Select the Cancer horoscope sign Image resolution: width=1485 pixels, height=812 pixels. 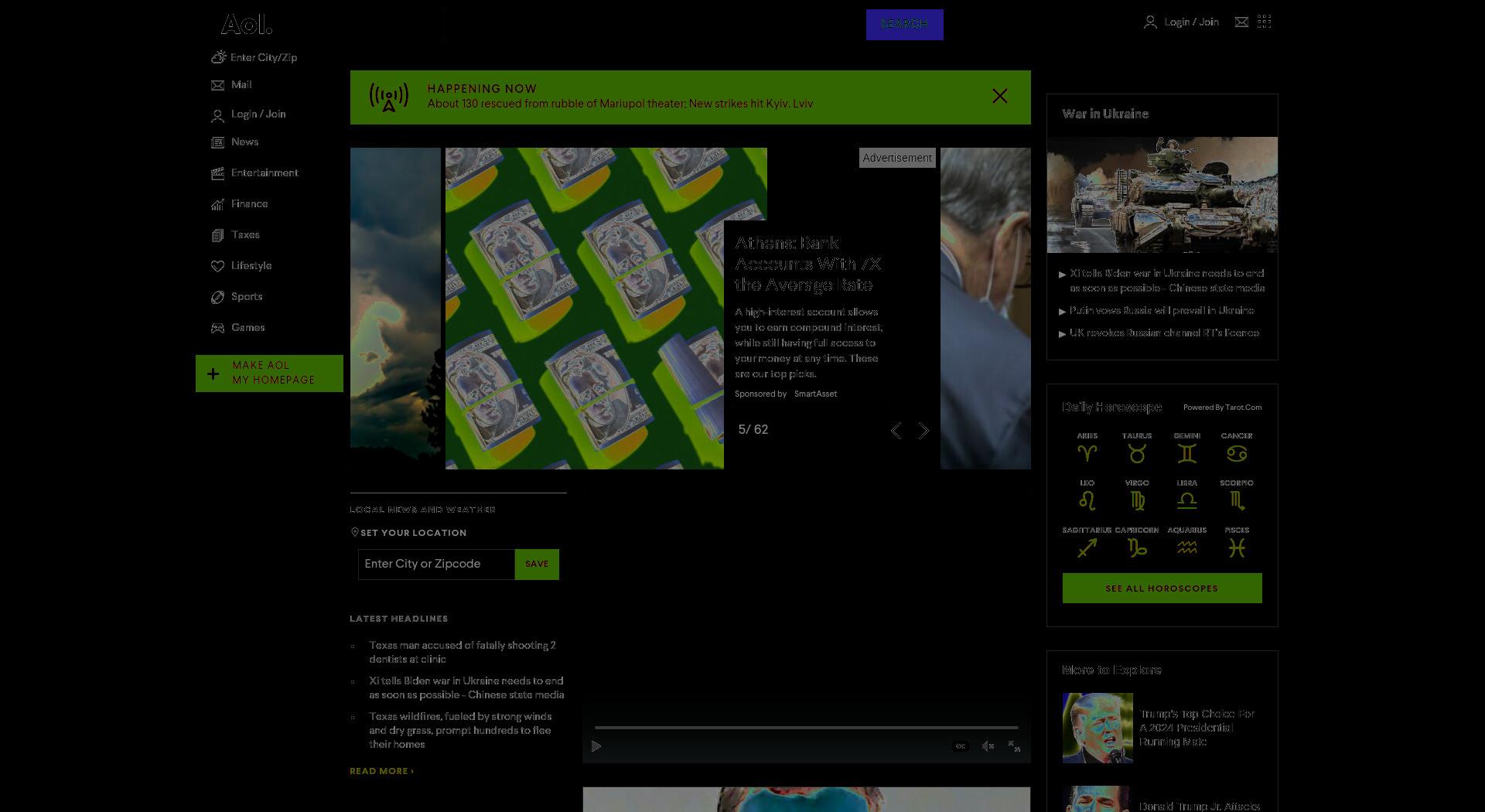pos(1237,448)
